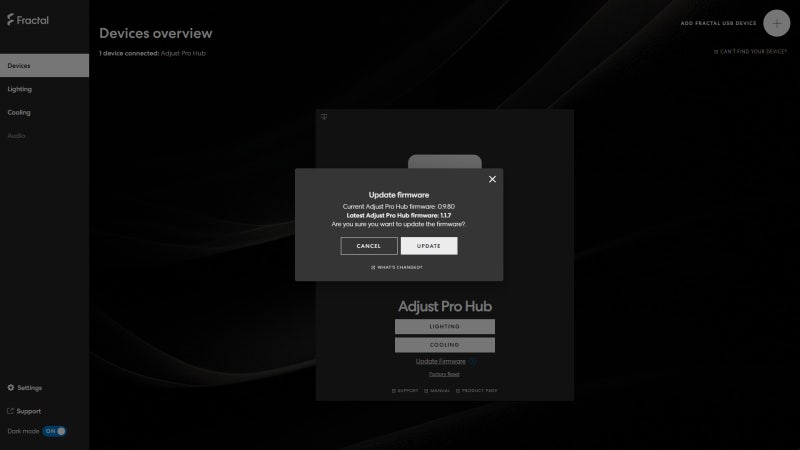The image size is (800, 450).
Task: Click the plus icon to add a USB device
Action: [777, 23]
